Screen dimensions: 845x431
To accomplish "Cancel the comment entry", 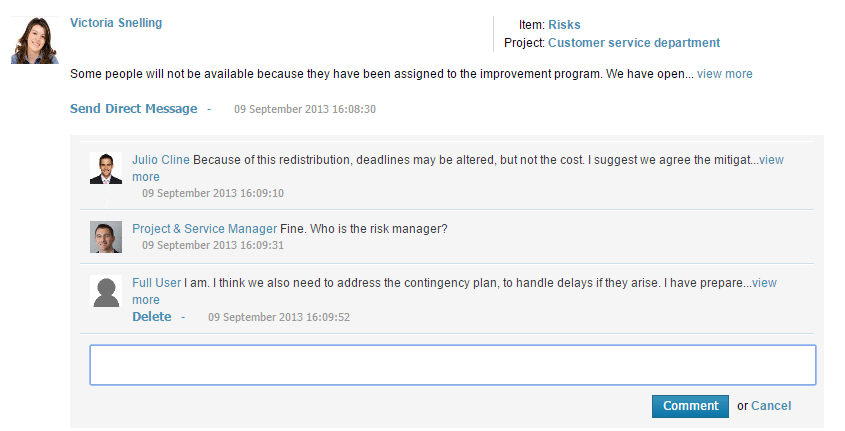I will point(771,406).
